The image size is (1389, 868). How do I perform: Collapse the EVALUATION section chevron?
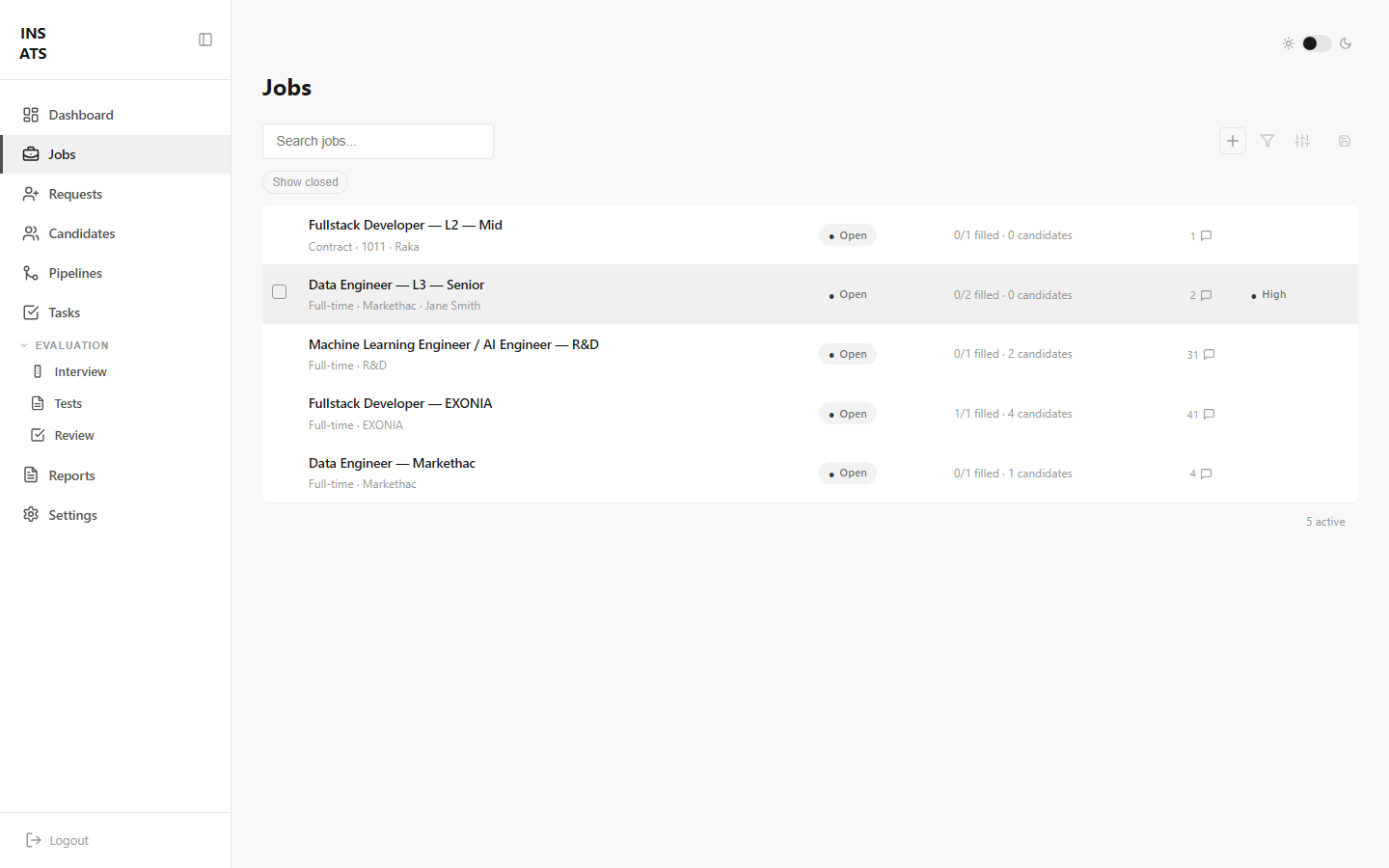coord(24,345)
